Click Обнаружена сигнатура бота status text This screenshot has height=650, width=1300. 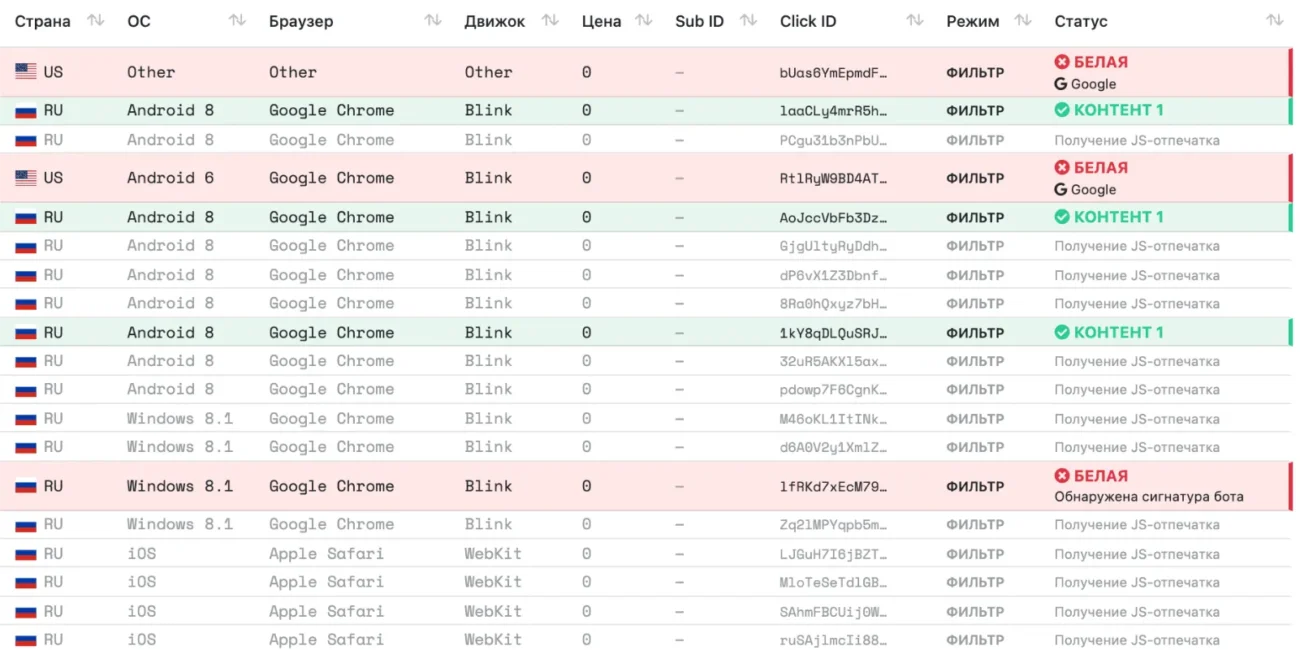point(1149,496)
